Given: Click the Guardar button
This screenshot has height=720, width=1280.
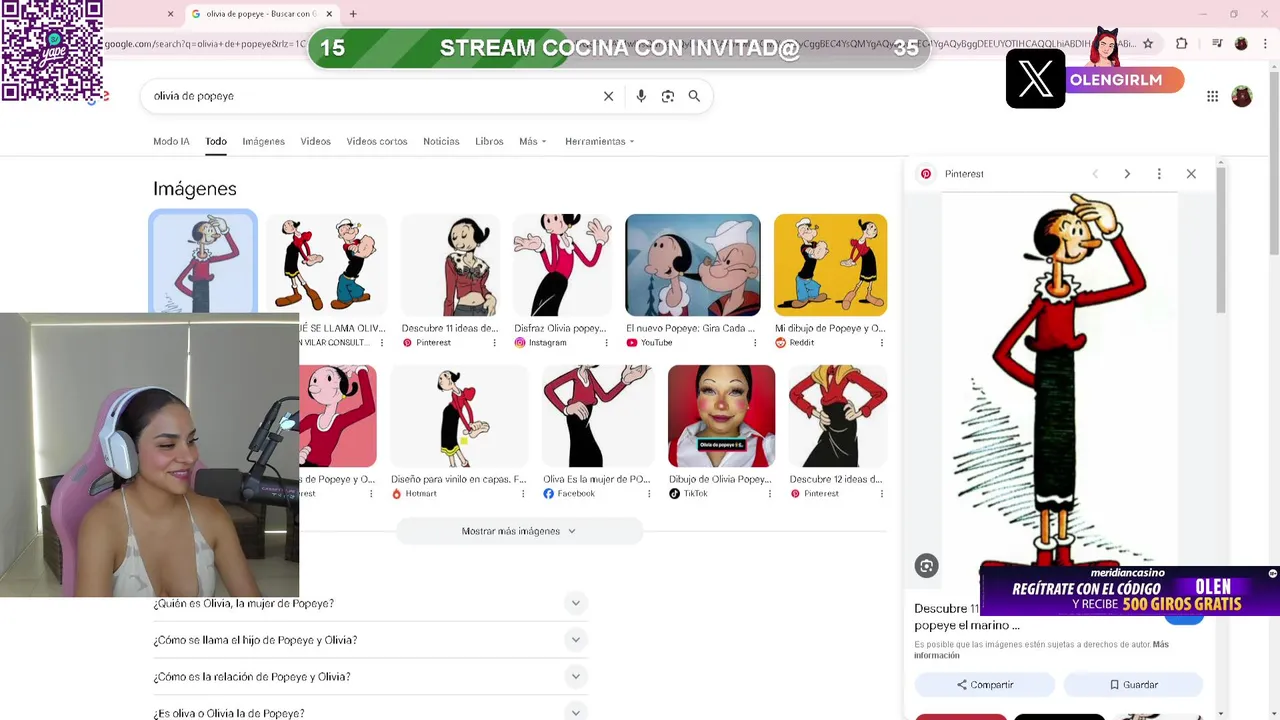Looking at the screenshot, I should click(1133, 685).
